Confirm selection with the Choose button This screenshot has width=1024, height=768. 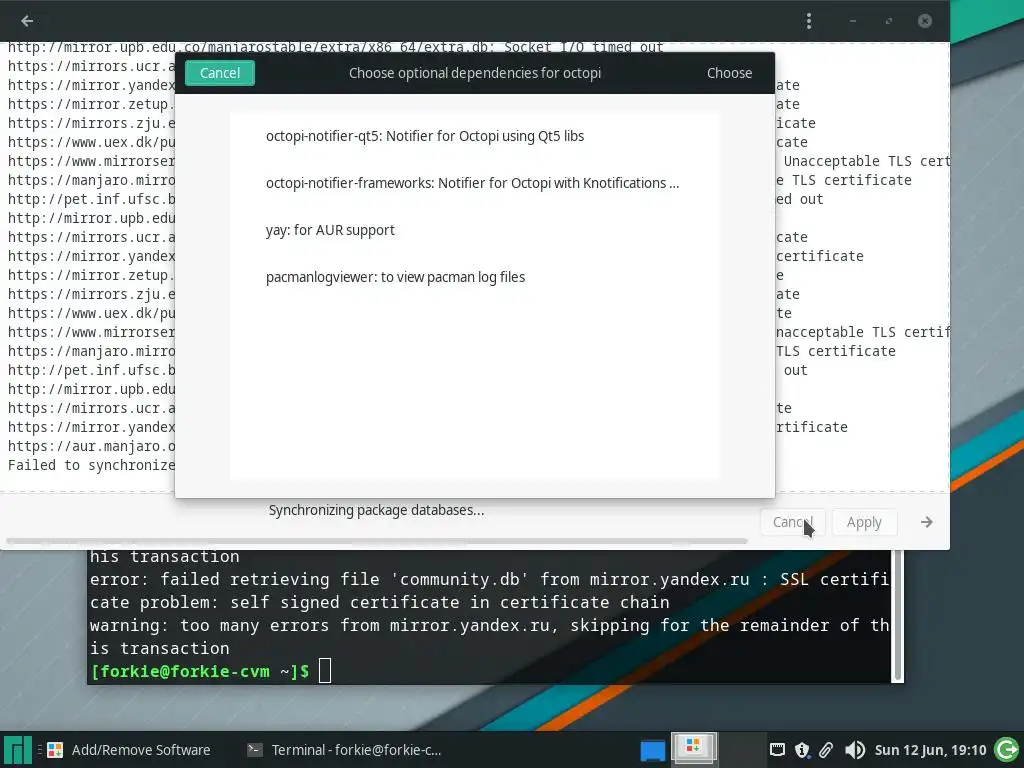click(x=729, y=73)
